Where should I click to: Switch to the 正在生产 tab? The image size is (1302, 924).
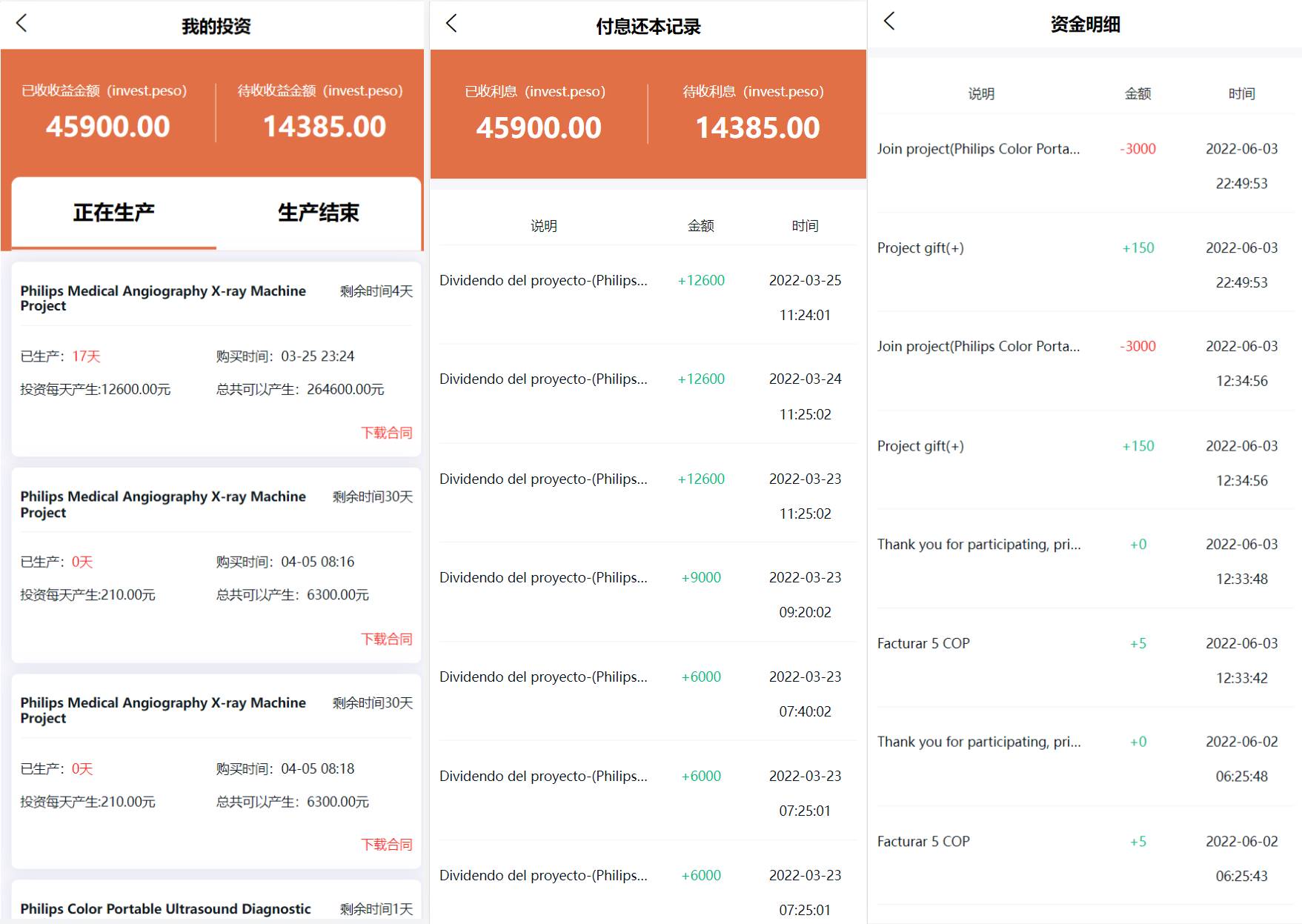coord(114,213)
